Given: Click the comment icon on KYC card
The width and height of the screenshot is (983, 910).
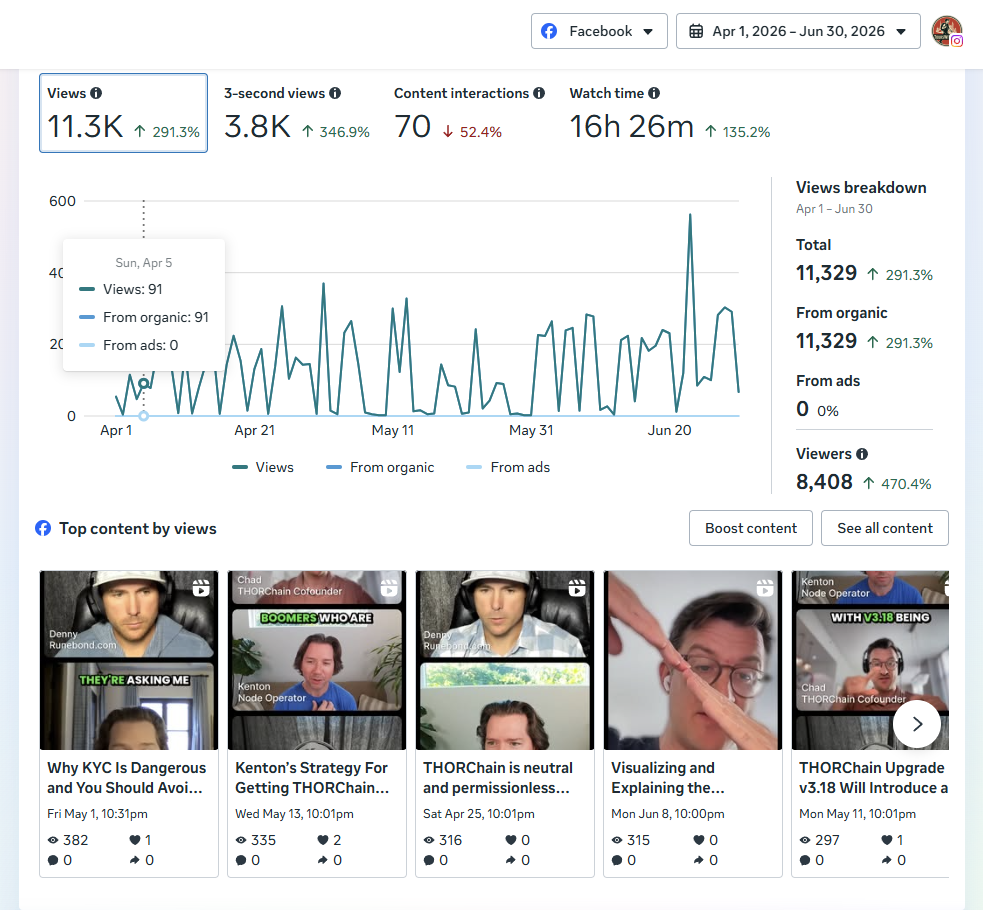Looking at the screenshot, I should click(53, 860).
